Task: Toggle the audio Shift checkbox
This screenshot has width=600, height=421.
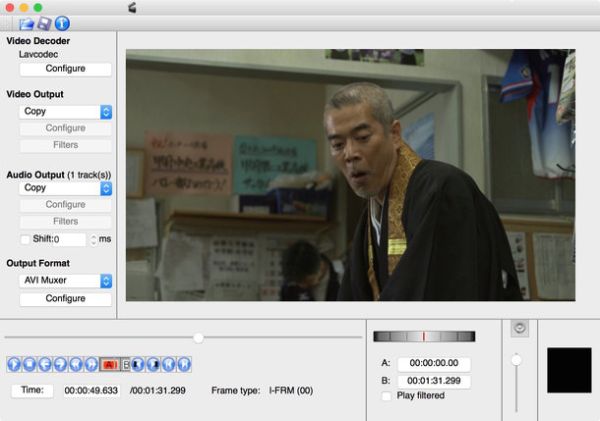Action: 25,239
